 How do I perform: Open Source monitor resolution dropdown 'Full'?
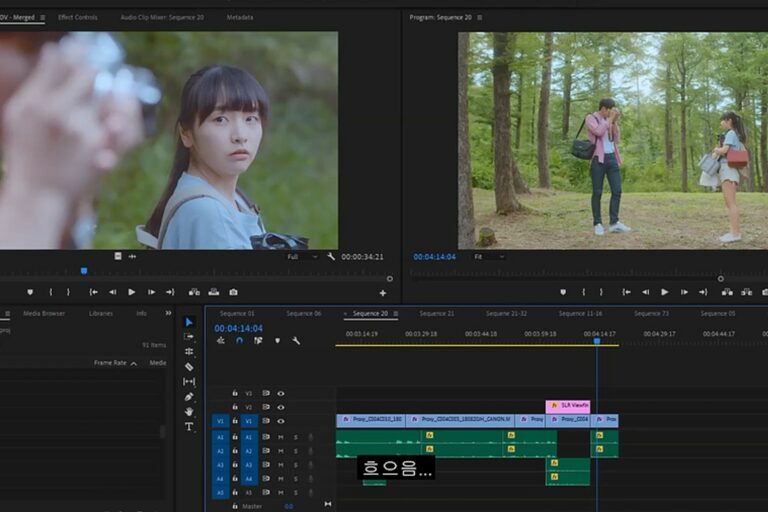(301, 256)
